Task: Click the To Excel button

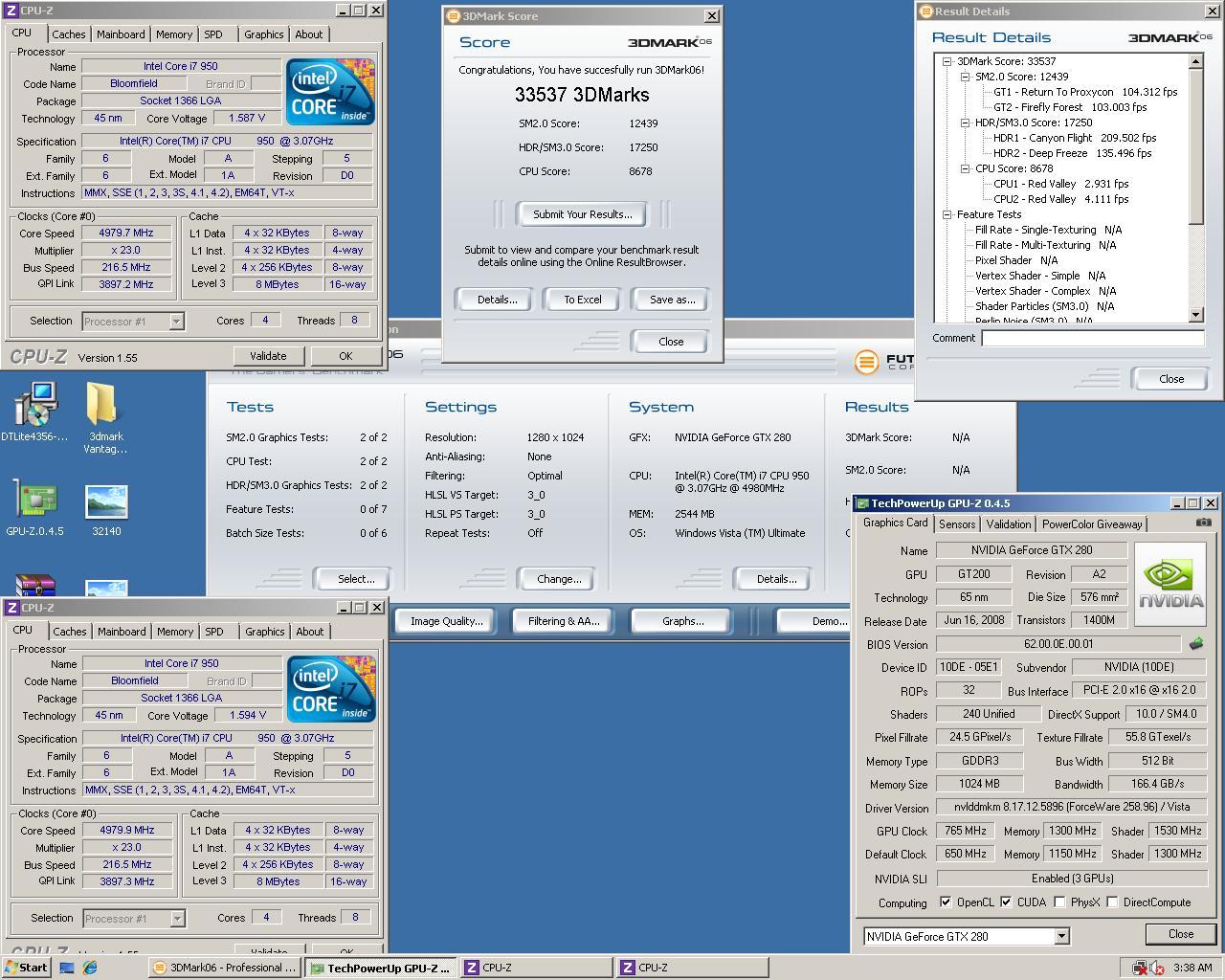Action: click(x=582, y=300)
